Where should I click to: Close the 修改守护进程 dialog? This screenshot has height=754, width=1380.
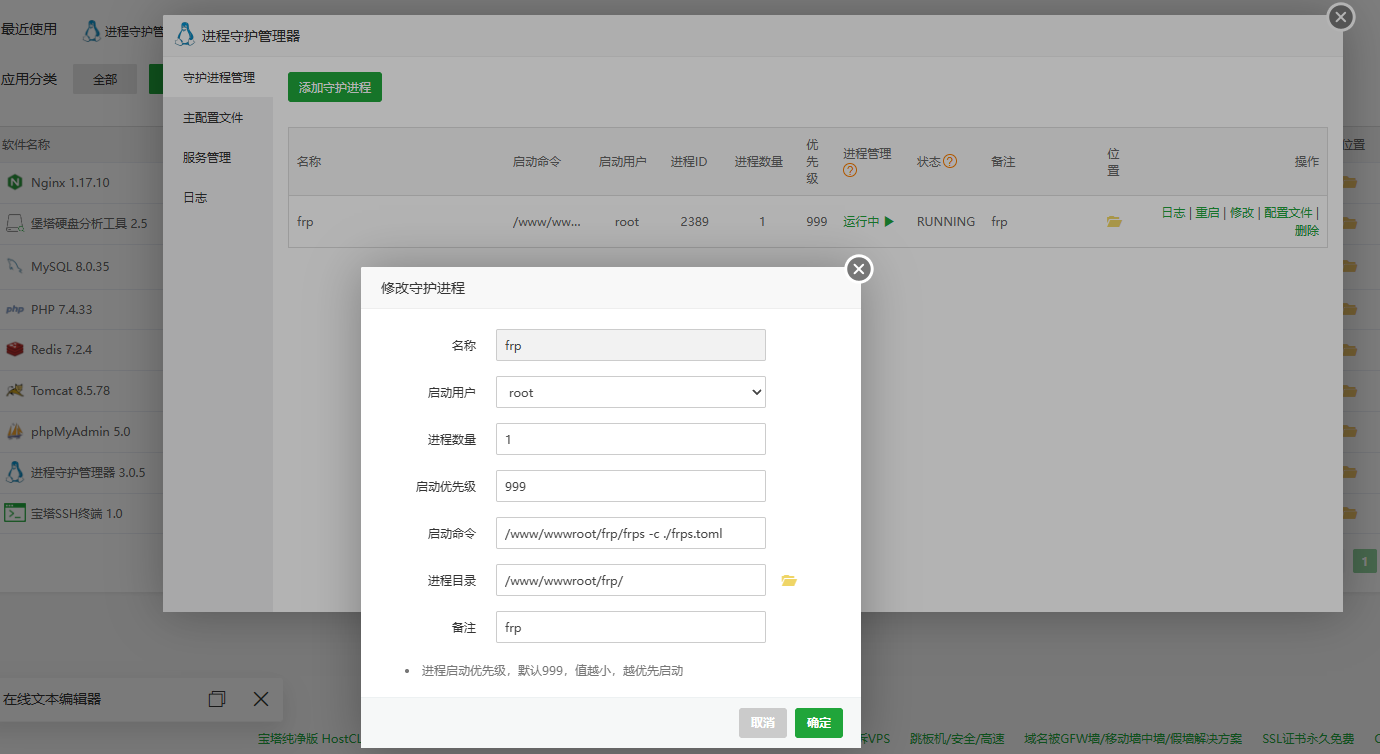(859, 269)
